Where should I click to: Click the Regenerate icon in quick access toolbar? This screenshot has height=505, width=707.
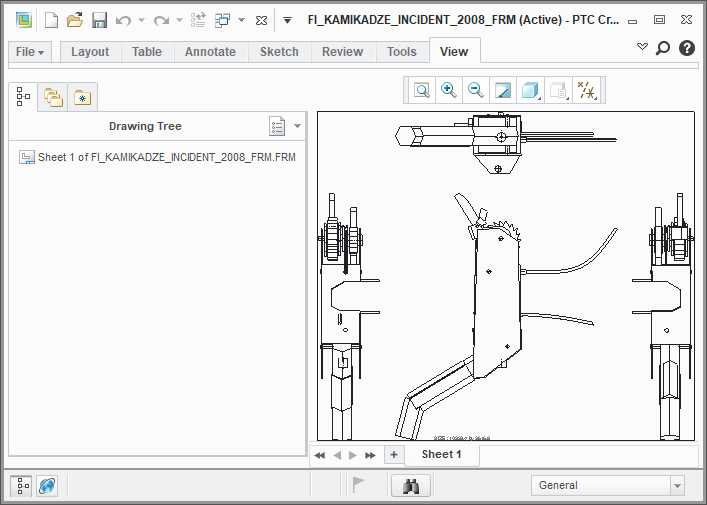[x=198, y=20]
